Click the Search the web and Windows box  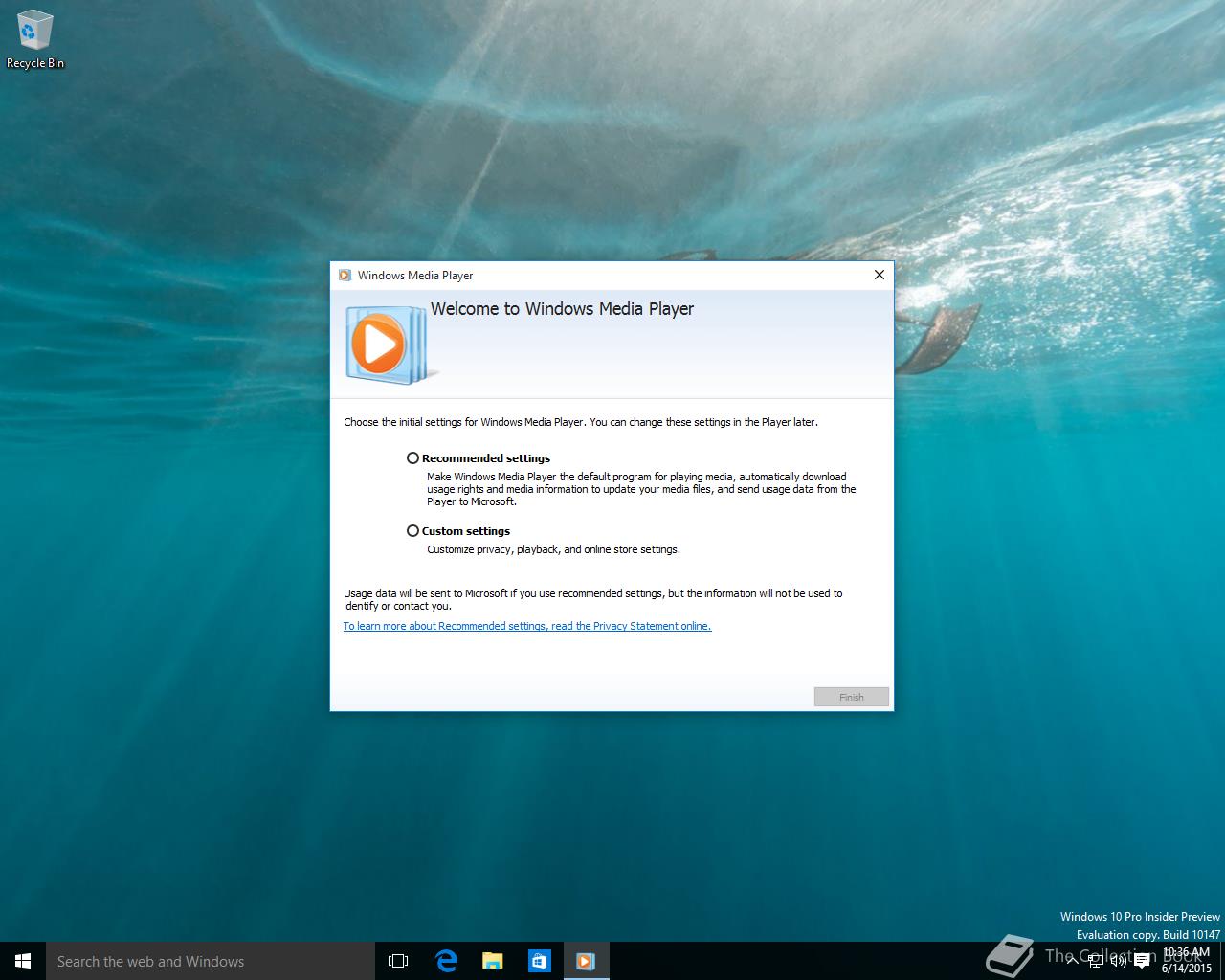(210, 961)
